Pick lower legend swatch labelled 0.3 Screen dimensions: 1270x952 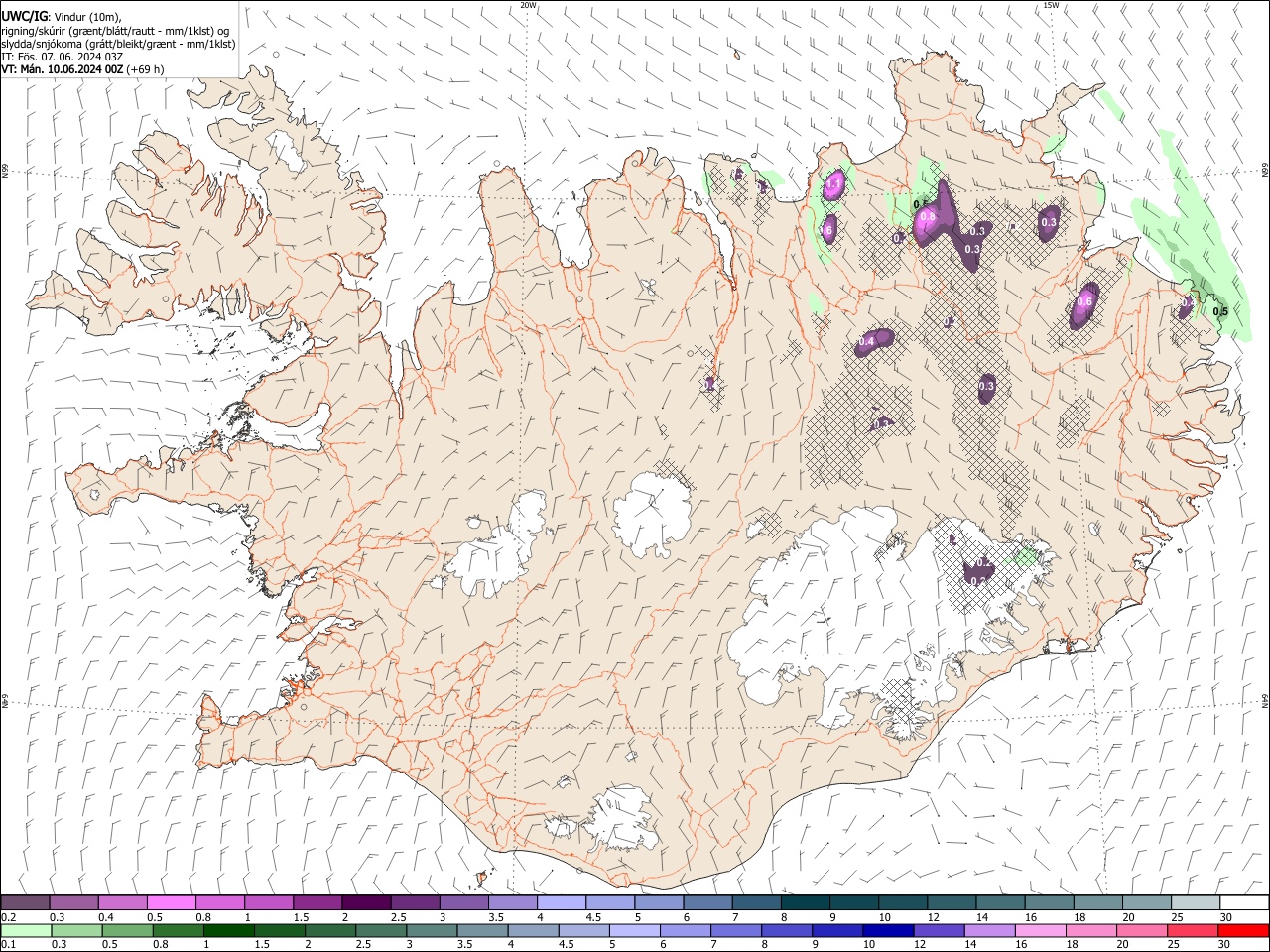(x=76, y=930)
